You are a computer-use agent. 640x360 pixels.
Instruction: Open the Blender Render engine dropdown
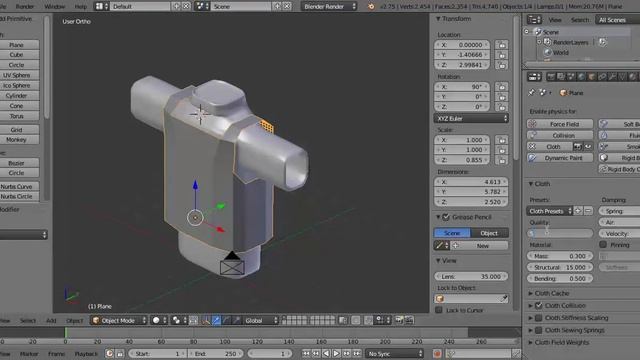coord(329,7)
